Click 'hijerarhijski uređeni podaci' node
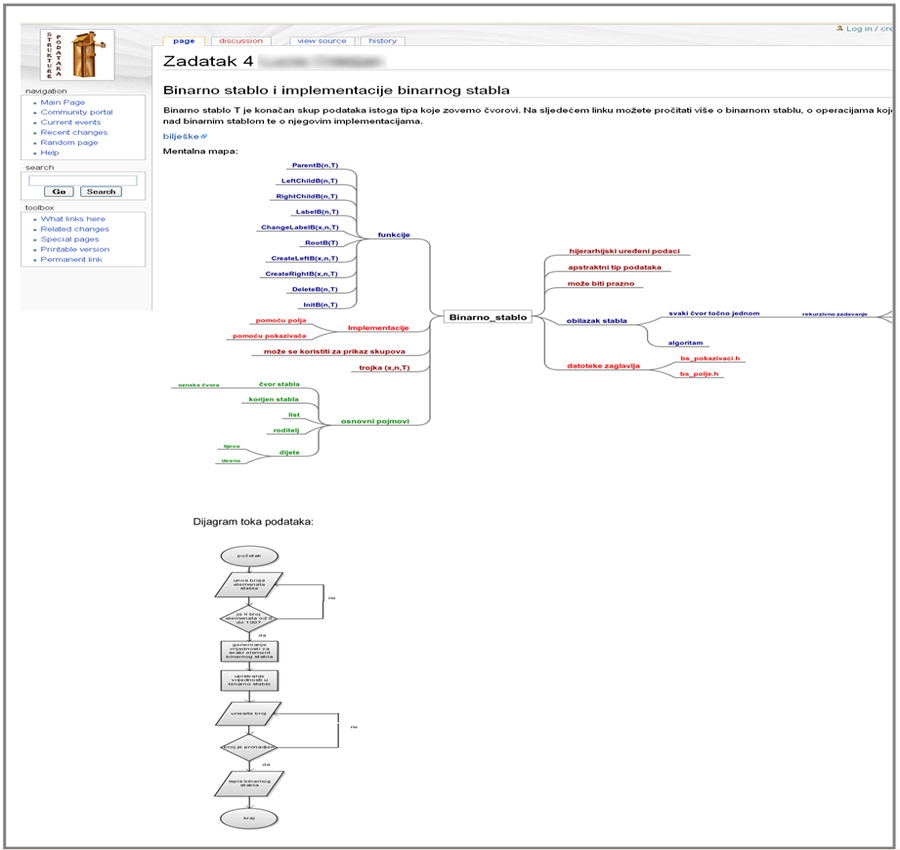The image size is (900, 850). (624, 251)
